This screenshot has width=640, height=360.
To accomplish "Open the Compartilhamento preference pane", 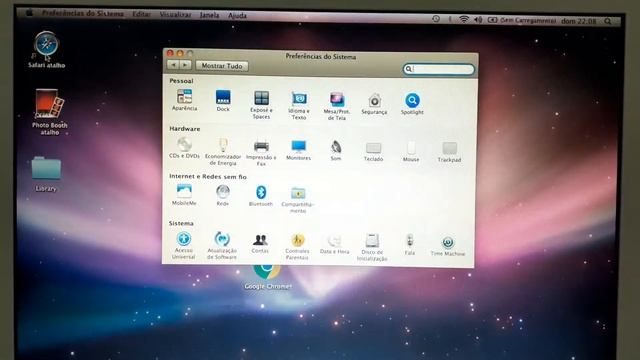I will [298, 200].
